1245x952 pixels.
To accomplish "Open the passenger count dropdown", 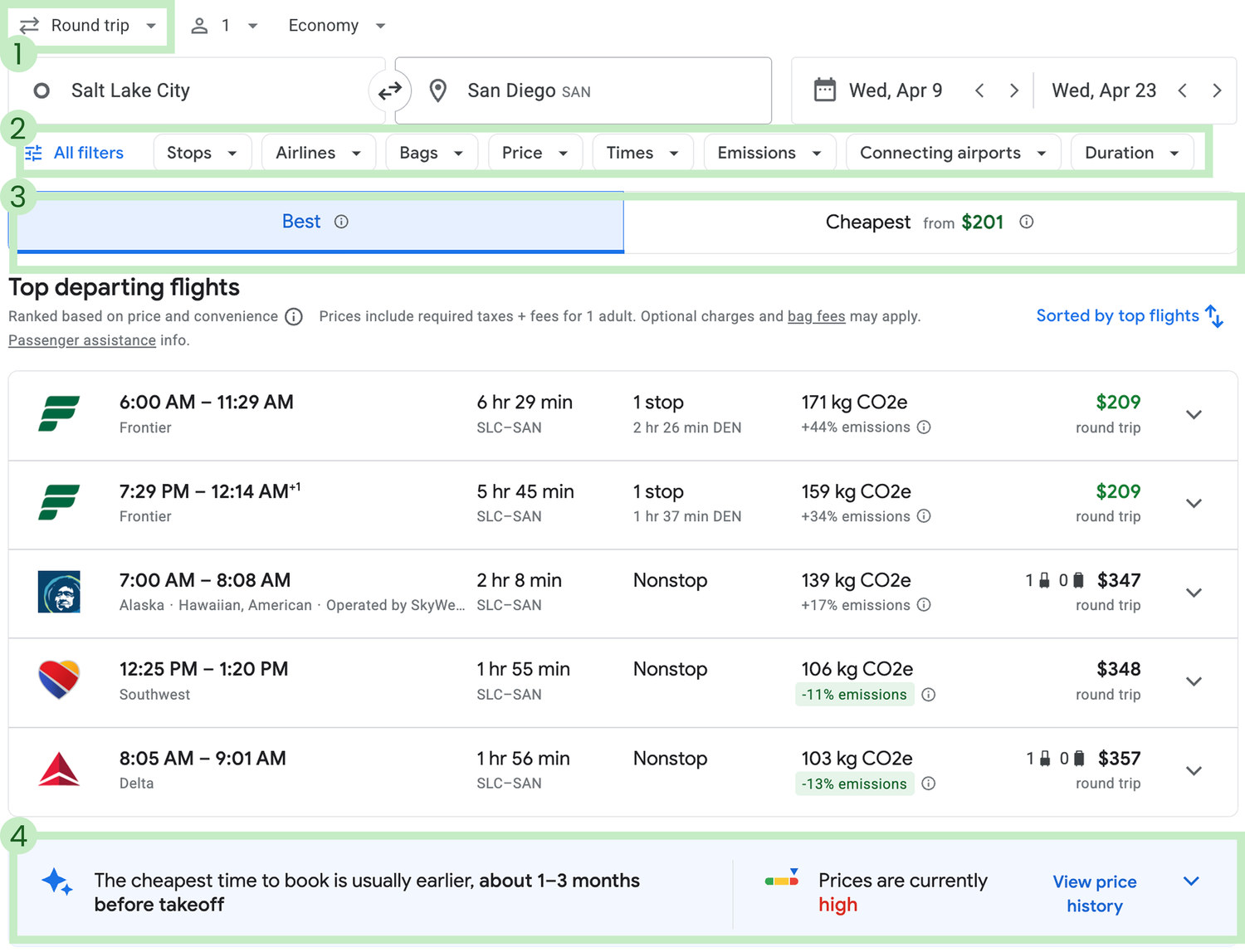I will pos(224,26).
